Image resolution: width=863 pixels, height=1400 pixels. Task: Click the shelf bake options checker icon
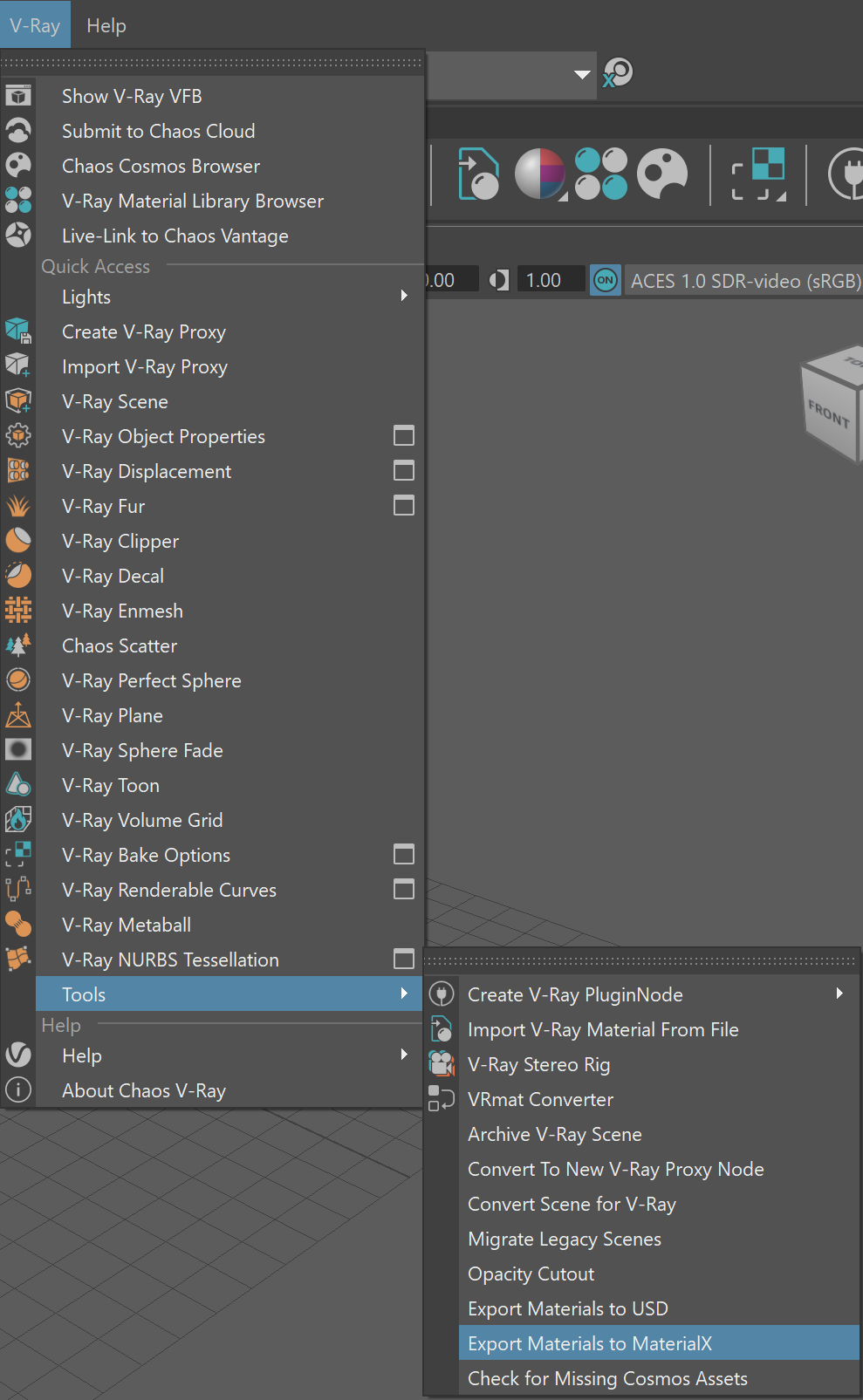coord(758,174)
